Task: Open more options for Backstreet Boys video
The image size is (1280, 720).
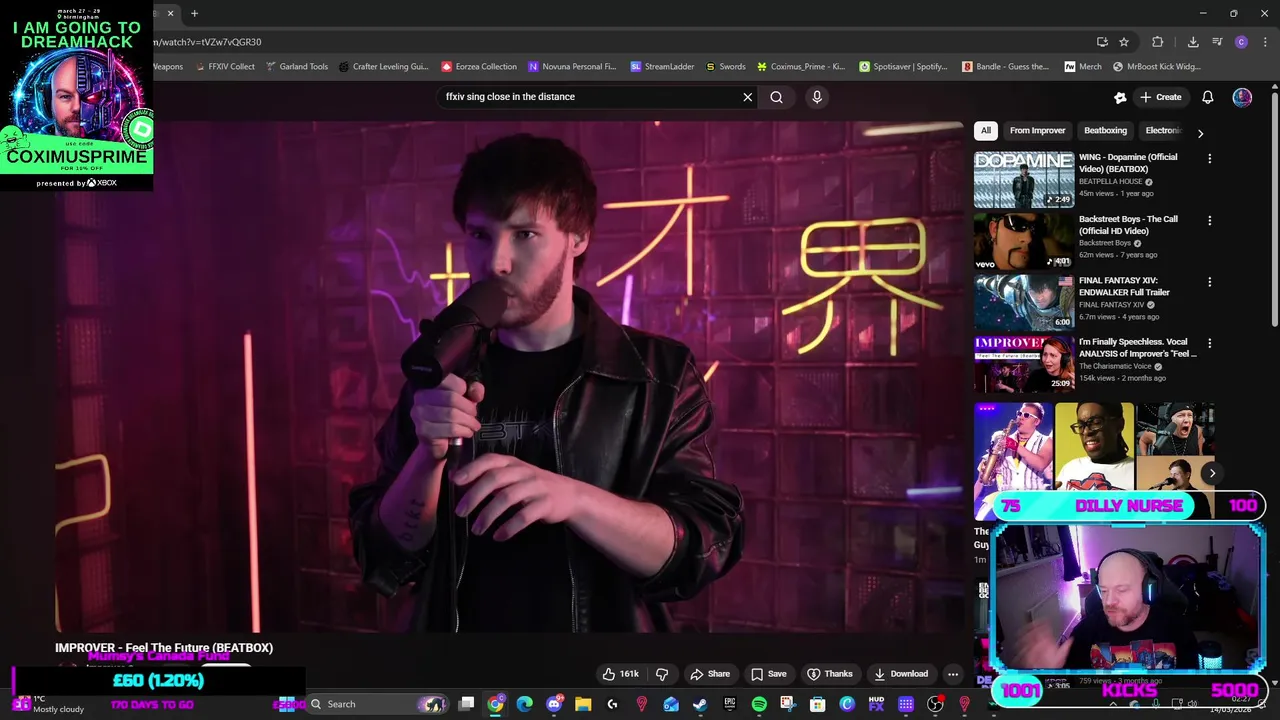Action: tap(1209, 220)
